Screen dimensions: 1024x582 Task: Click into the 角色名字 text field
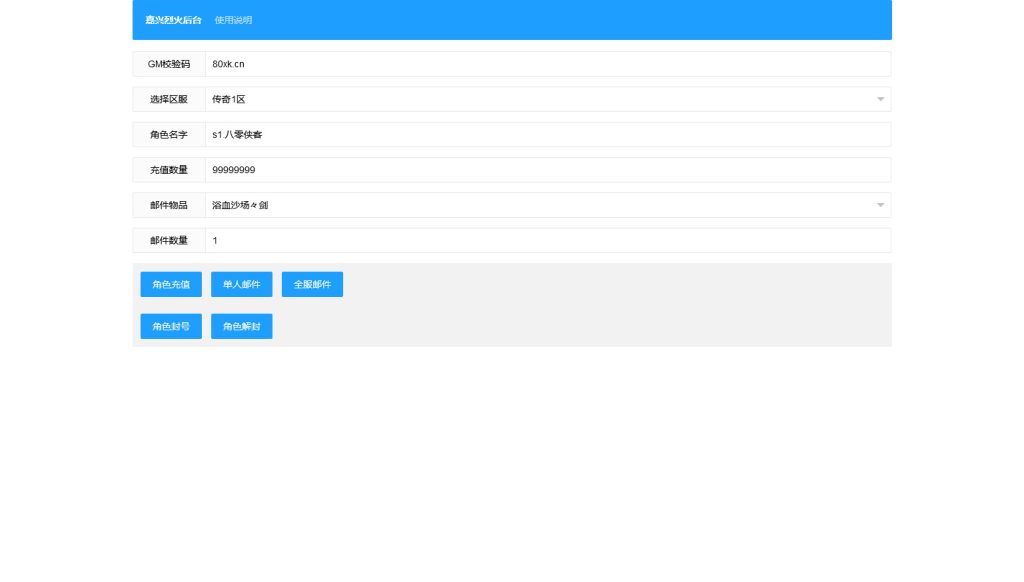coord(546,134)
